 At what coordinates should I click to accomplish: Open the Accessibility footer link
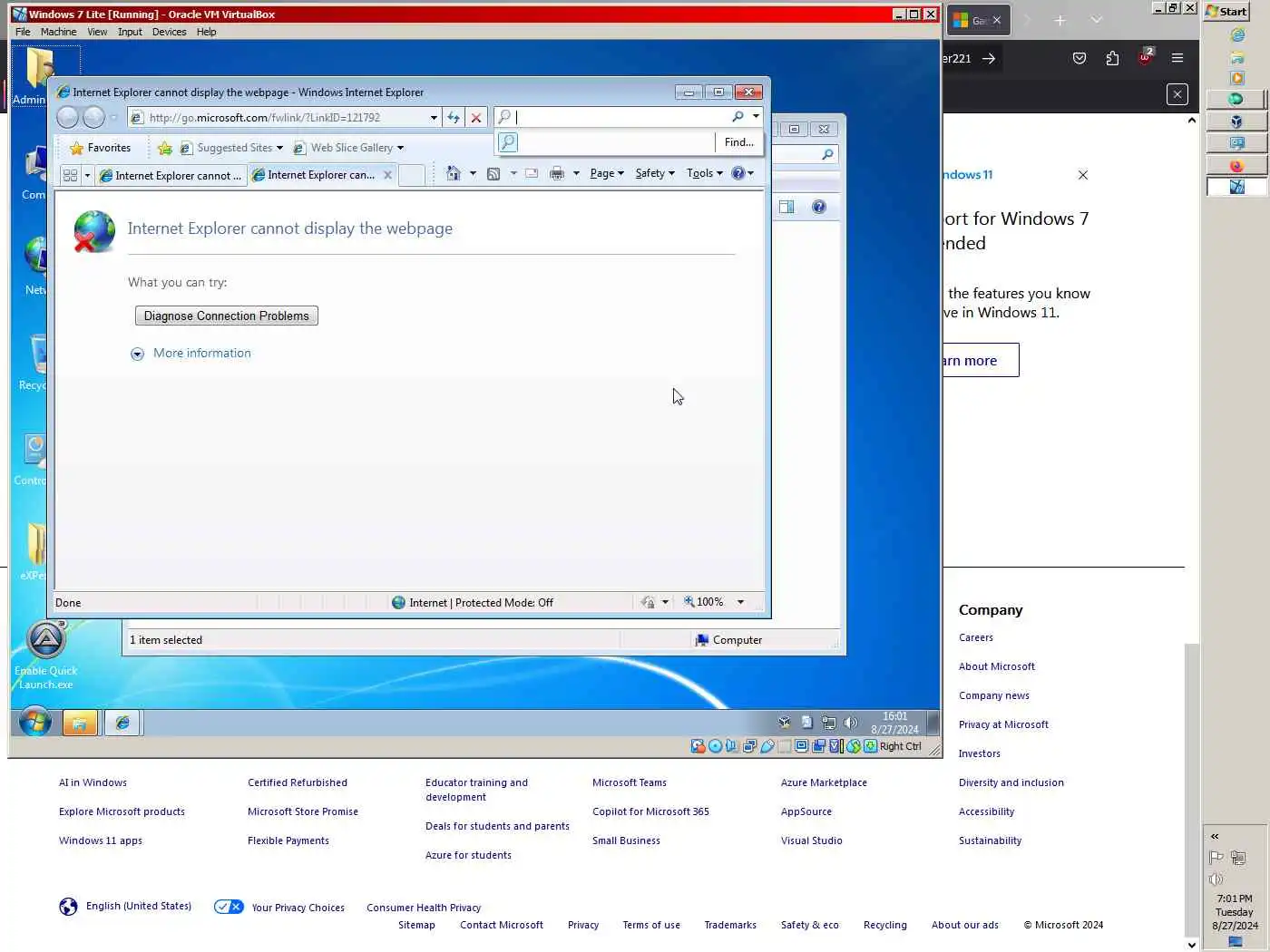coord(986,811)
